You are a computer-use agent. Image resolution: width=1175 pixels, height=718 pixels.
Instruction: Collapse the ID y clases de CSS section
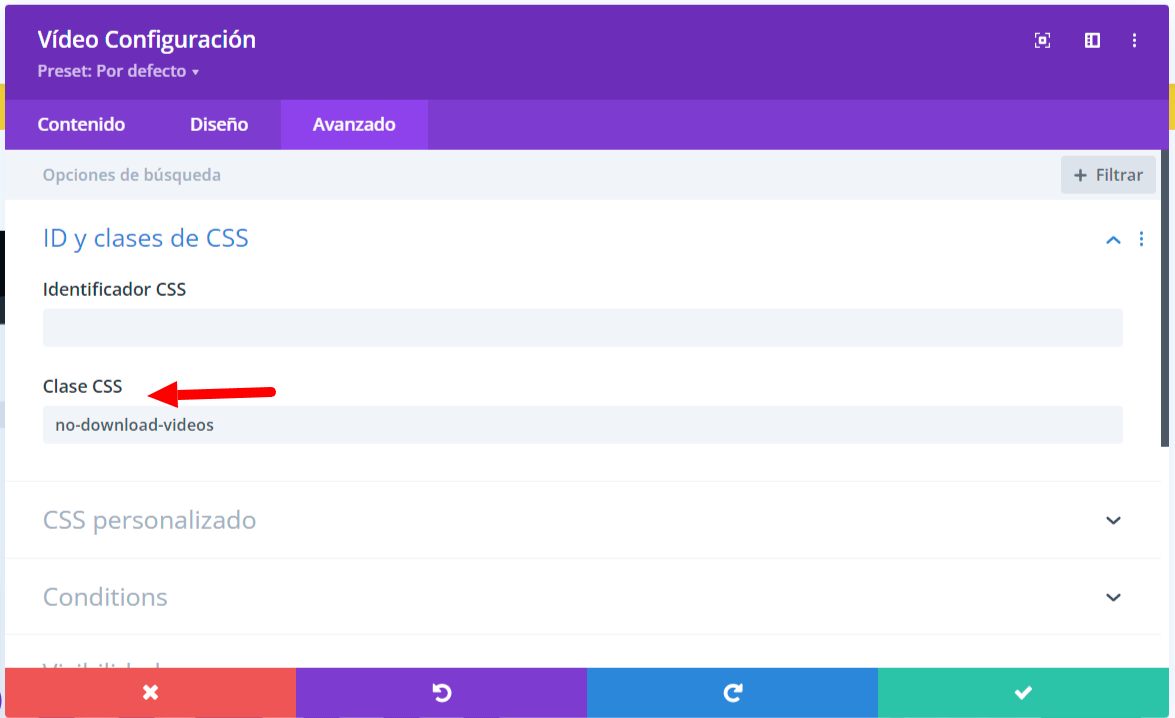coord(1114,240)
